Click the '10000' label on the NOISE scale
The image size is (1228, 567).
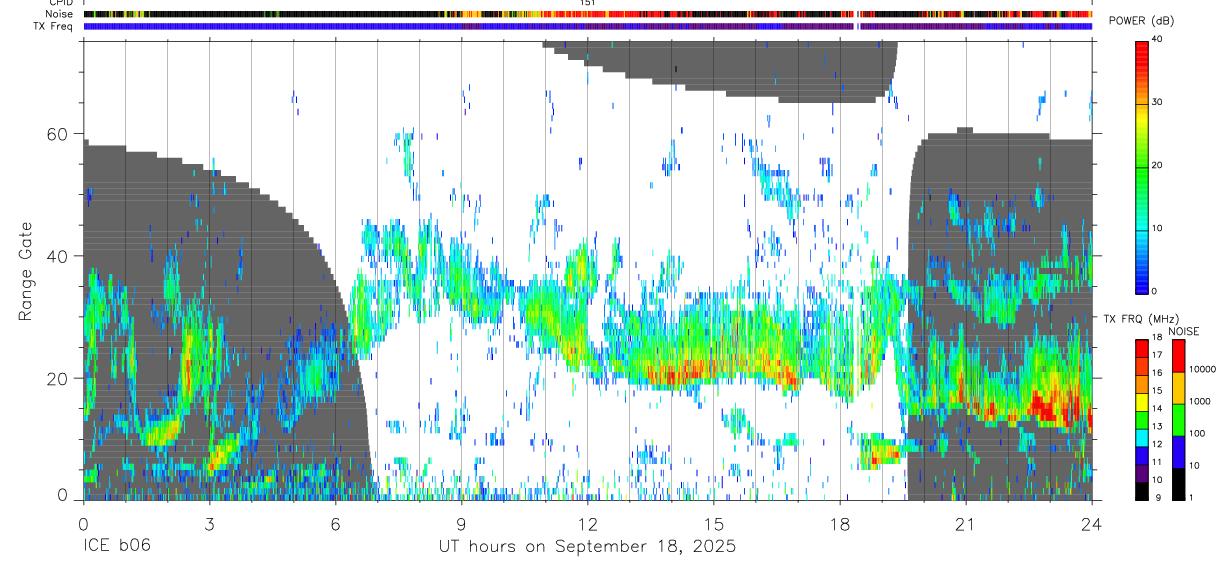pos(1201,369)
